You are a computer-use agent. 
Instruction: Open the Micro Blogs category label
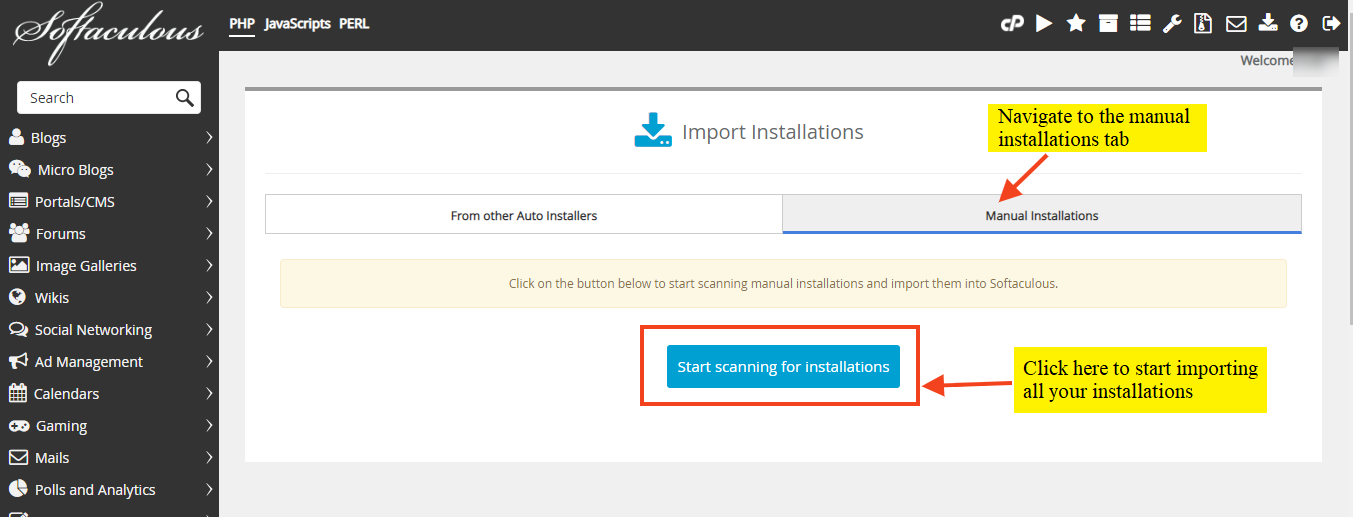76,170
